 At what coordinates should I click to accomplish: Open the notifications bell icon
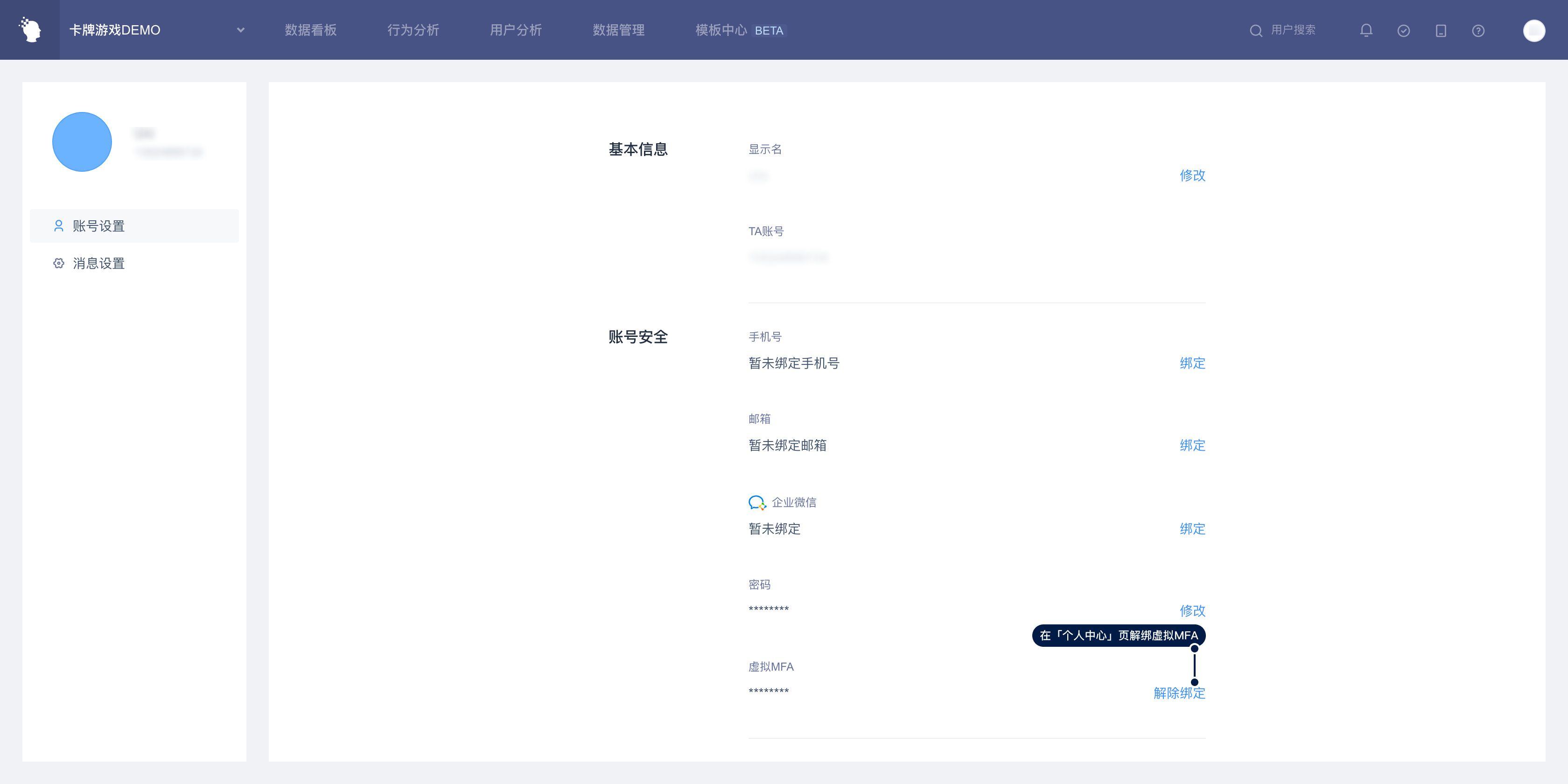pos(1366,30)
